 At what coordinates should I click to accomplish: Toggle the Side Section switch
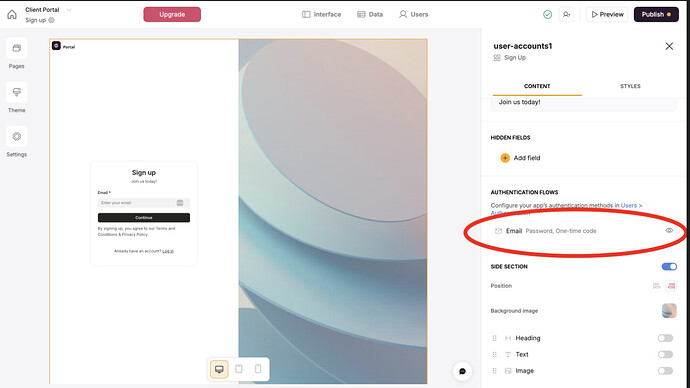(x=669, y=267)
